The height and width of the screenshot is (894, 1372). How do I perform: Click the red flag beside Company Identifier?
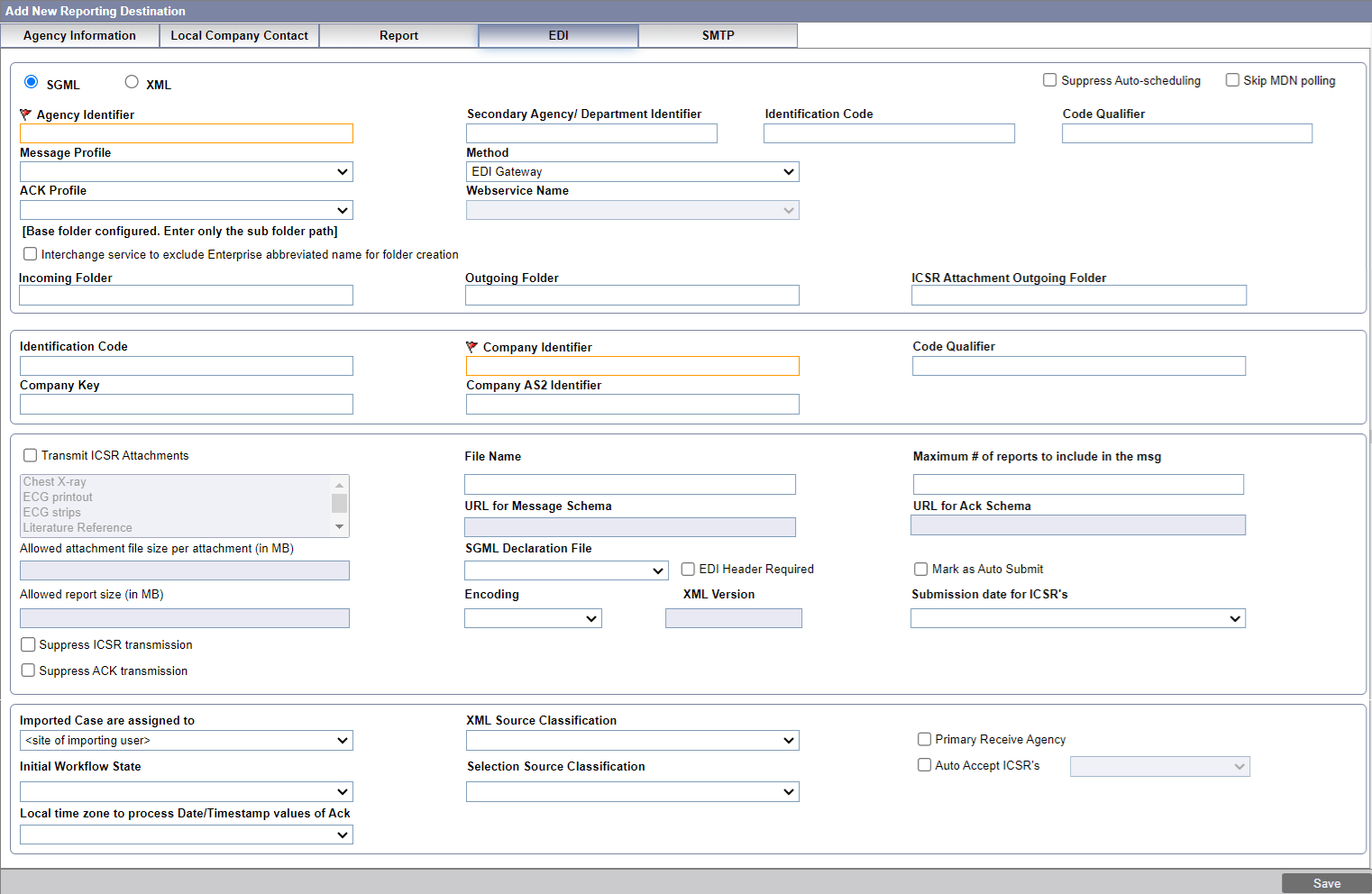[471, 346]
